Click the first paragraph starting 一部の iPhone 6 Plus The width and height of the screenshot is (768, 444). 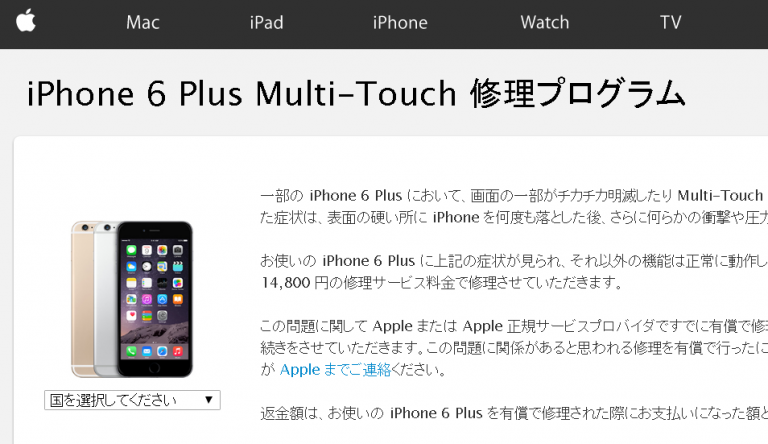(x=514, y=206)
